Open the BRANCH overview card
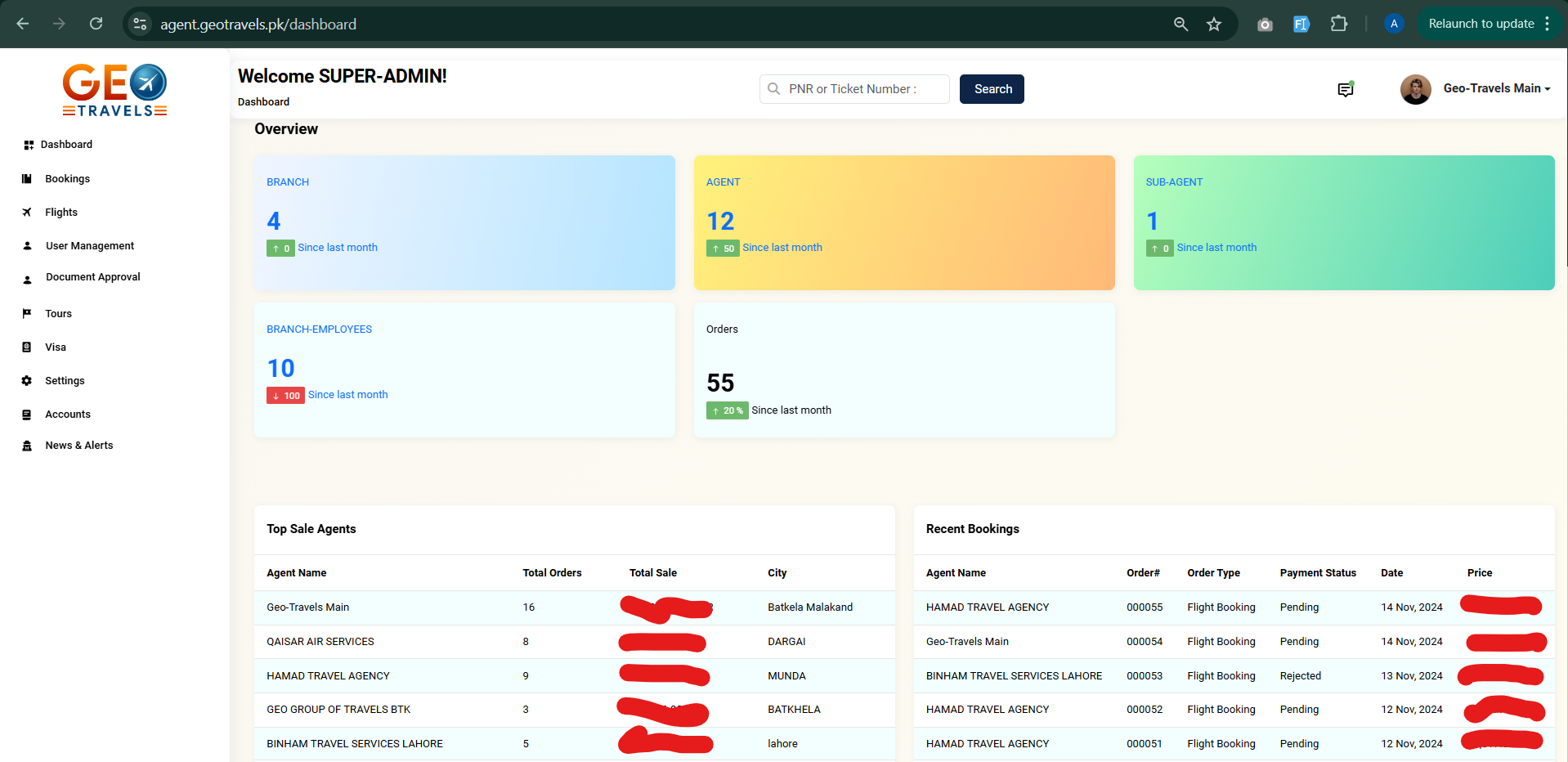The height and width of the screenshot is (762, 1568). 464,222
